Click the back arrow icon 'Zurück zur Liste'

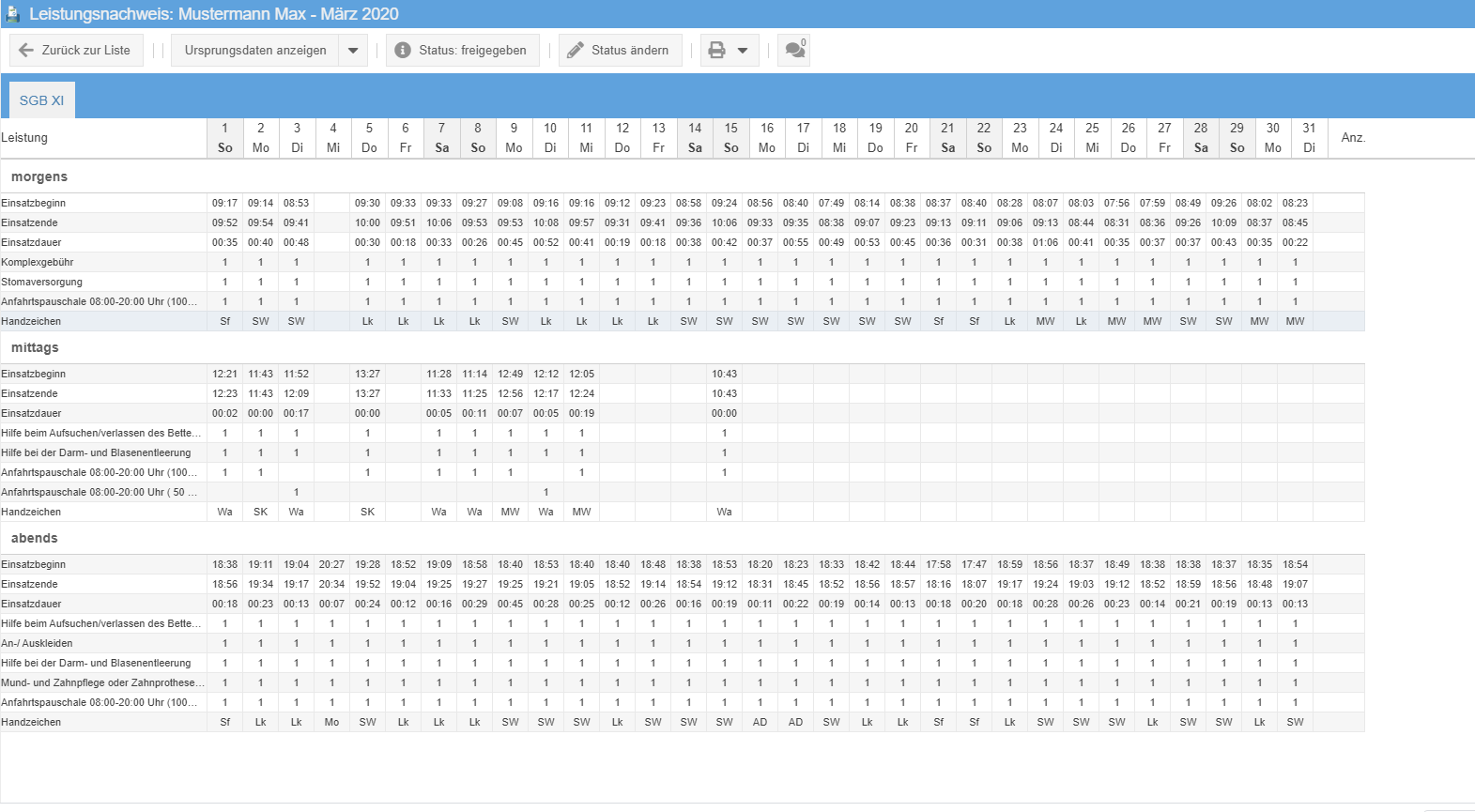click(26, 51)
